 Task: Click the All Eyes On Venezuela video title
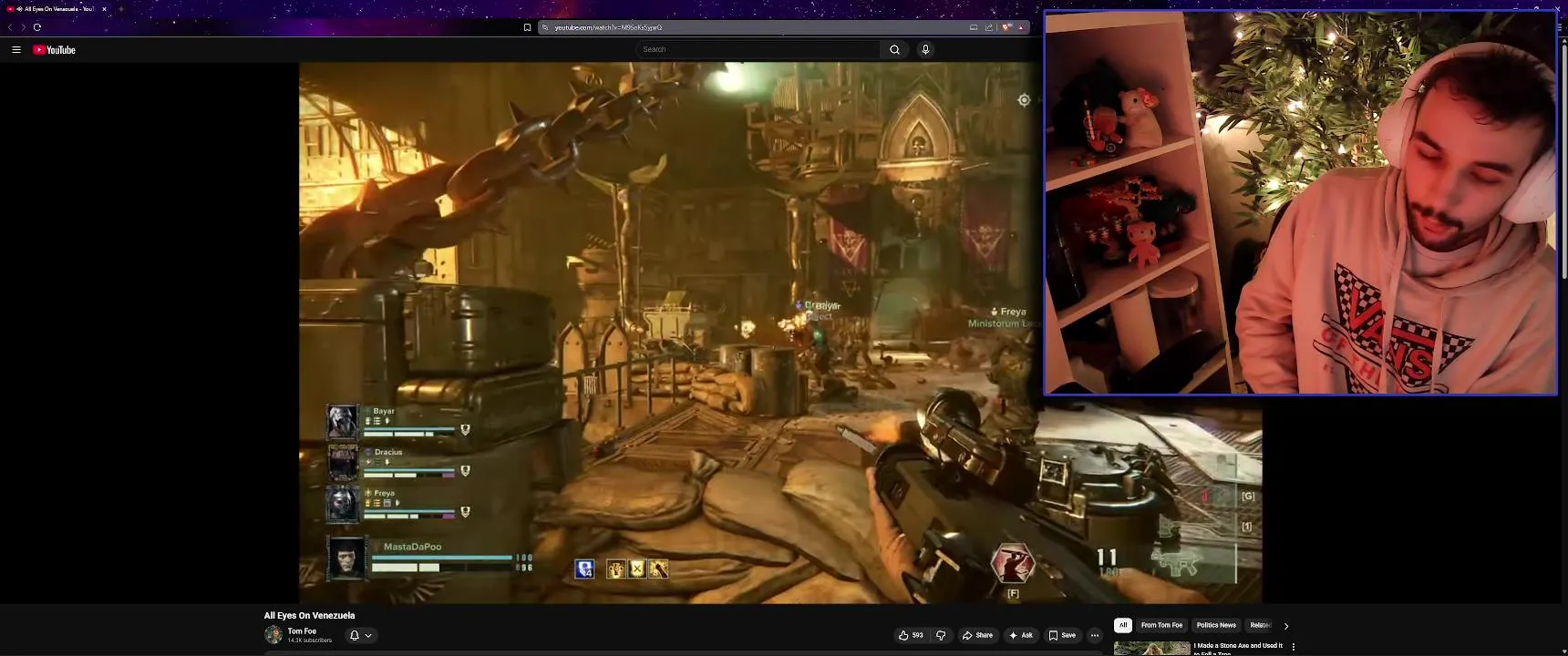309,616
